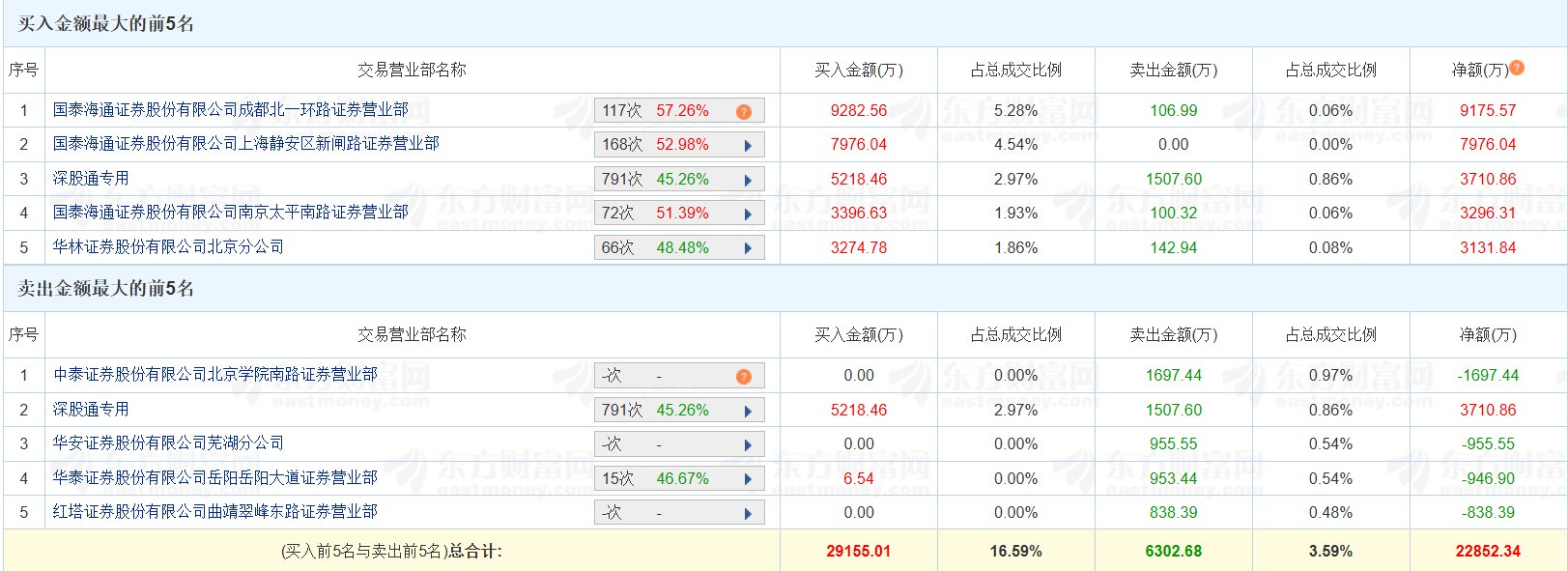Click orange question icon in 中泰证券 row

(x=743, y=376)
